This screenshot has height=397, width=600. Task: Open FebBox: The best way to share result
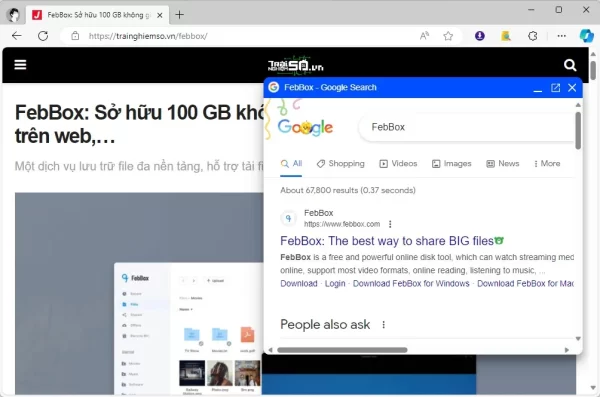391,241
